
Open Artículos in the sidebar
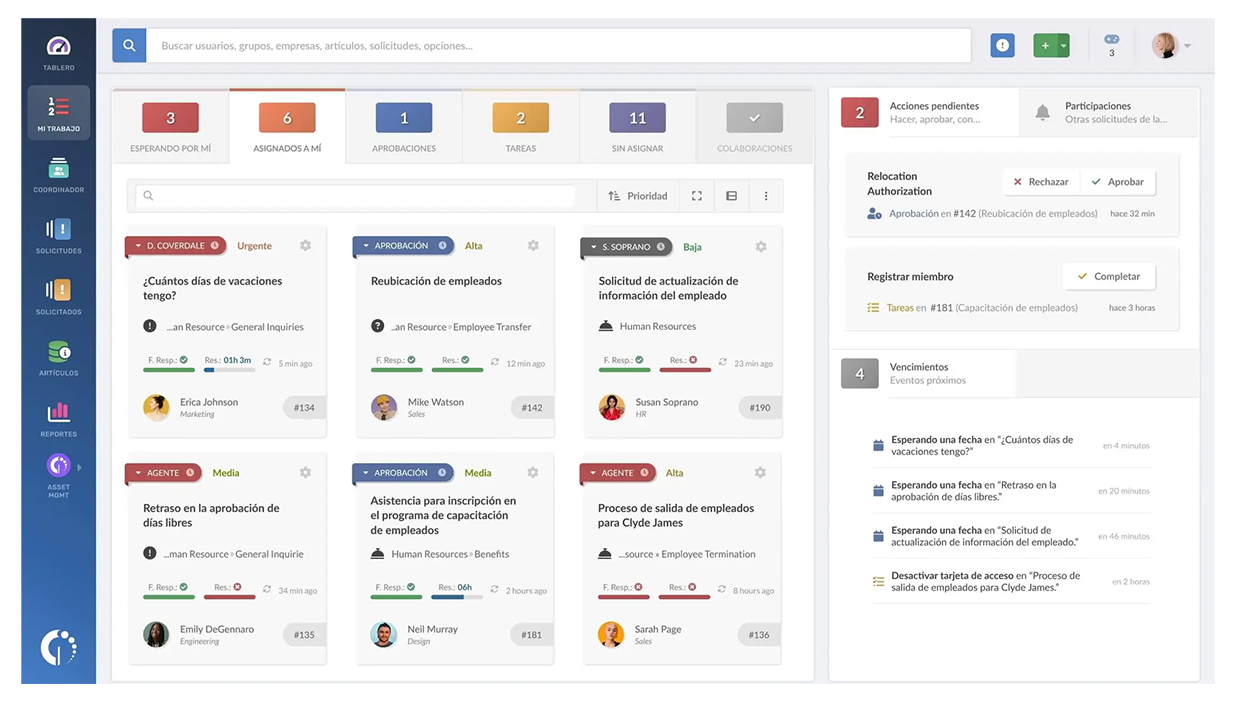[58, 357]
